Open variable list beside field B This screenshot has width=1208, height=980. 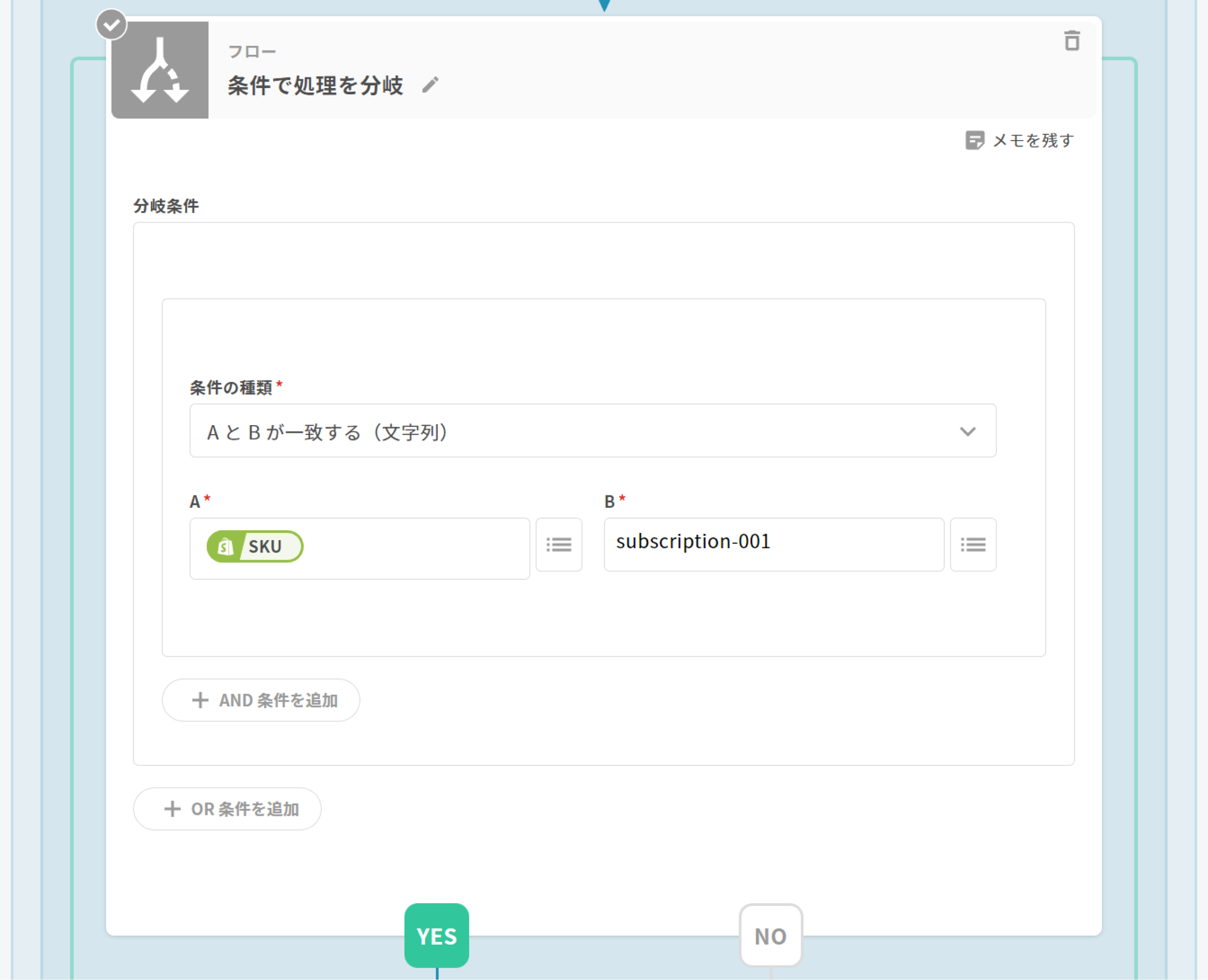pos(973,545)
